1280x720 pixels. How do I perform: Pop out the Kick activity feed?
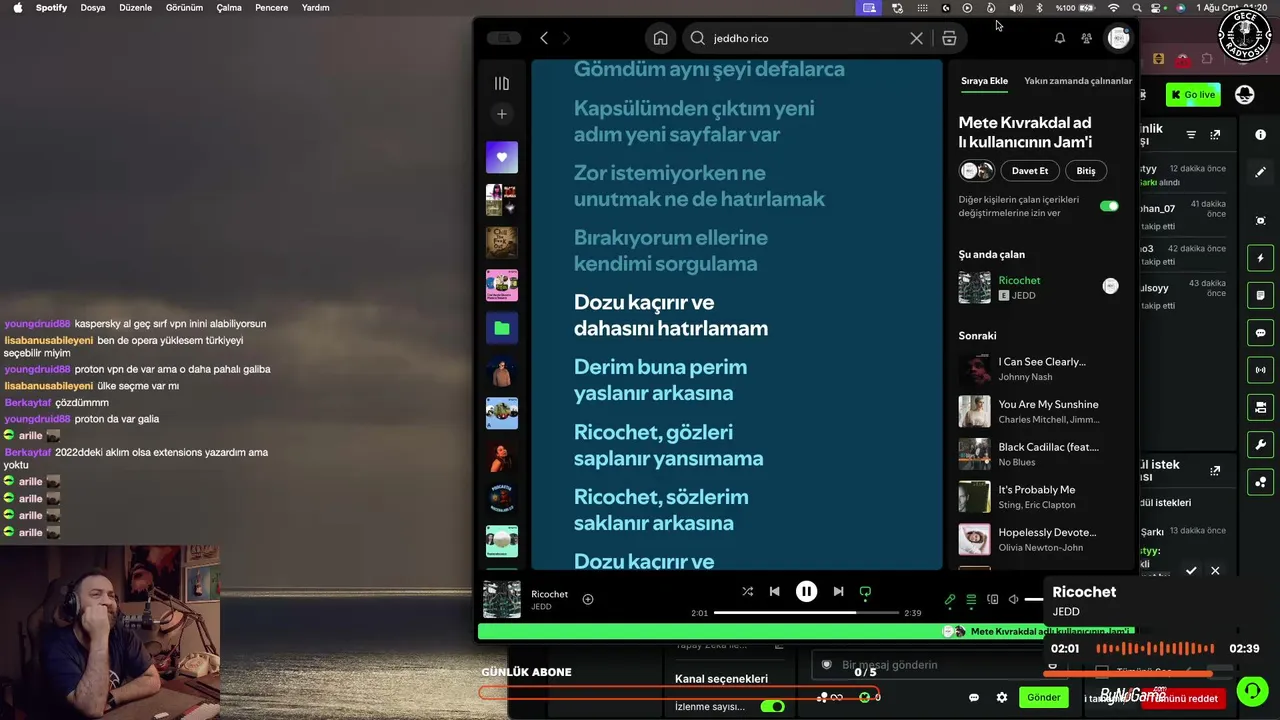coord(1215,135)
